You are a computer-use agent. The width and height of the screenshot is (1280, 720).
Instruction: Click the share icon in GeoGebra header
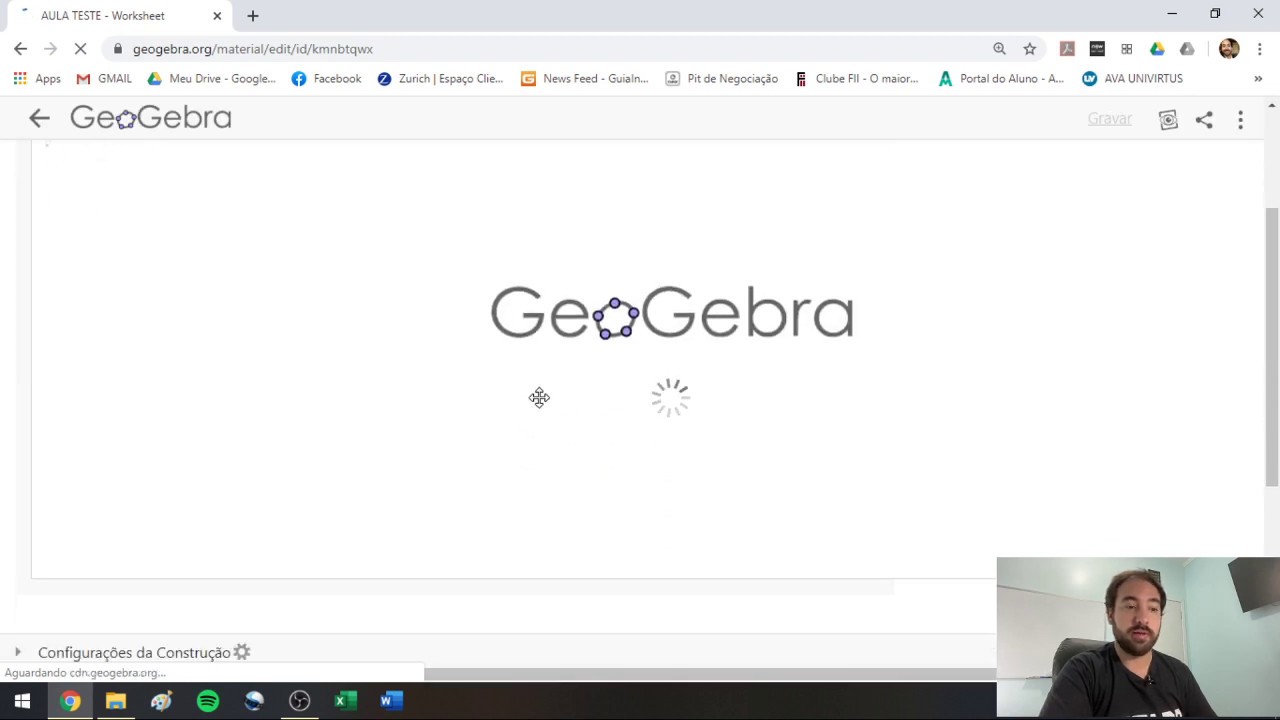(1204, 119)
